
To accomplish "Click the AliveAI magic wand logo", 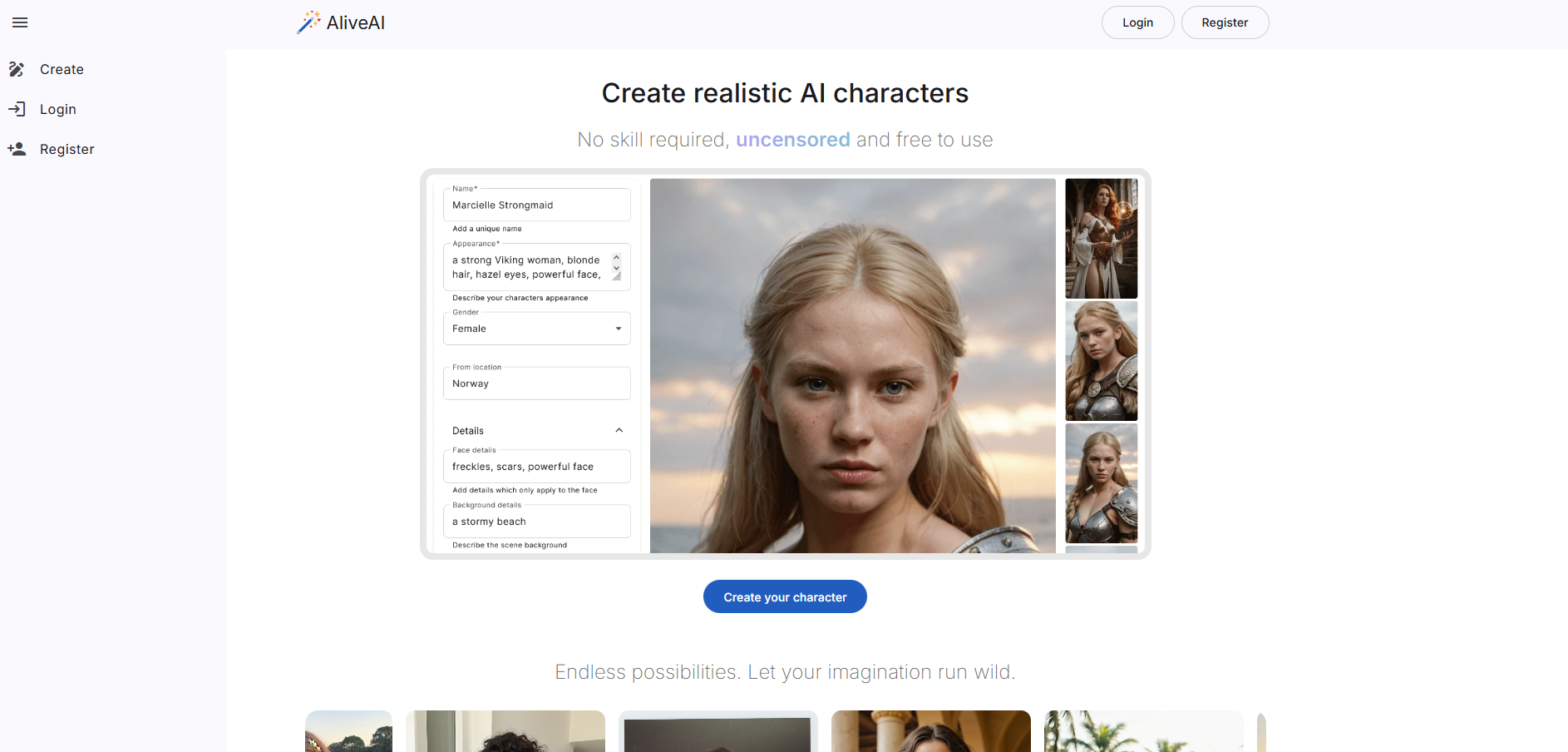I will click(x=308, y=22).
